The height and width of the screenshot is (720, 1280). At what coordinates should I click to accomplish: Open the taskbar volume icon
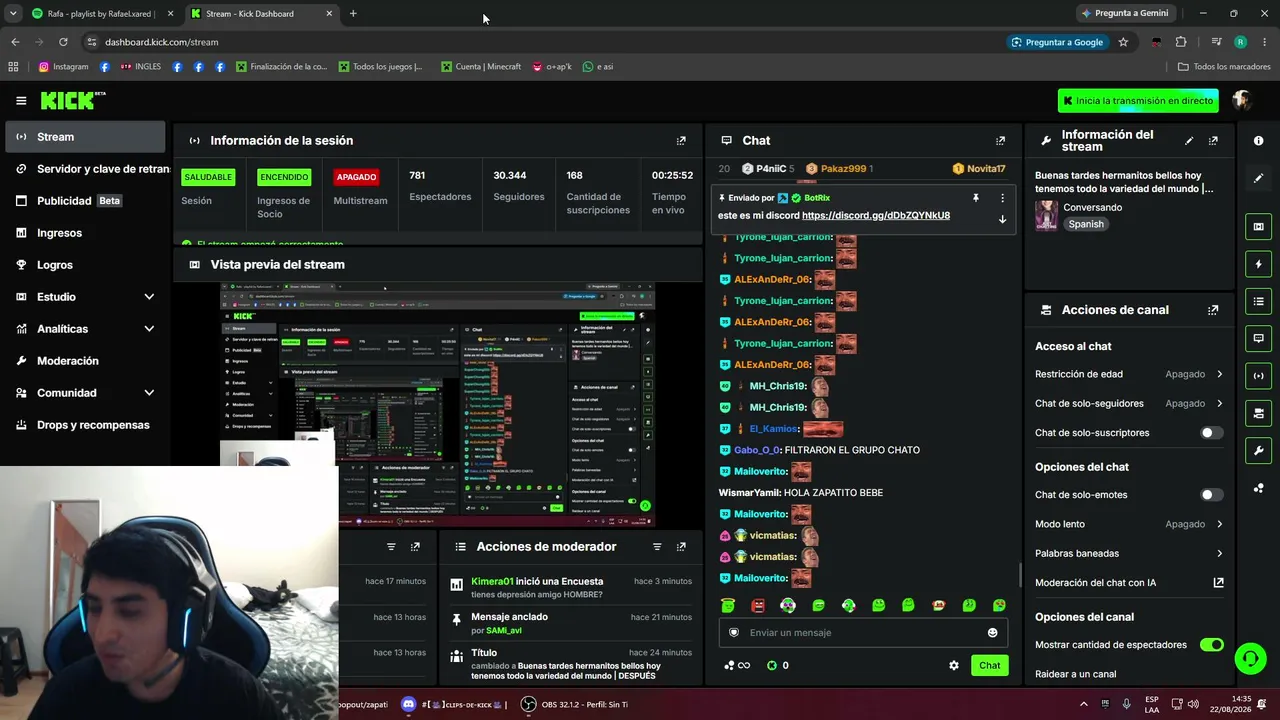point(1194,704)
